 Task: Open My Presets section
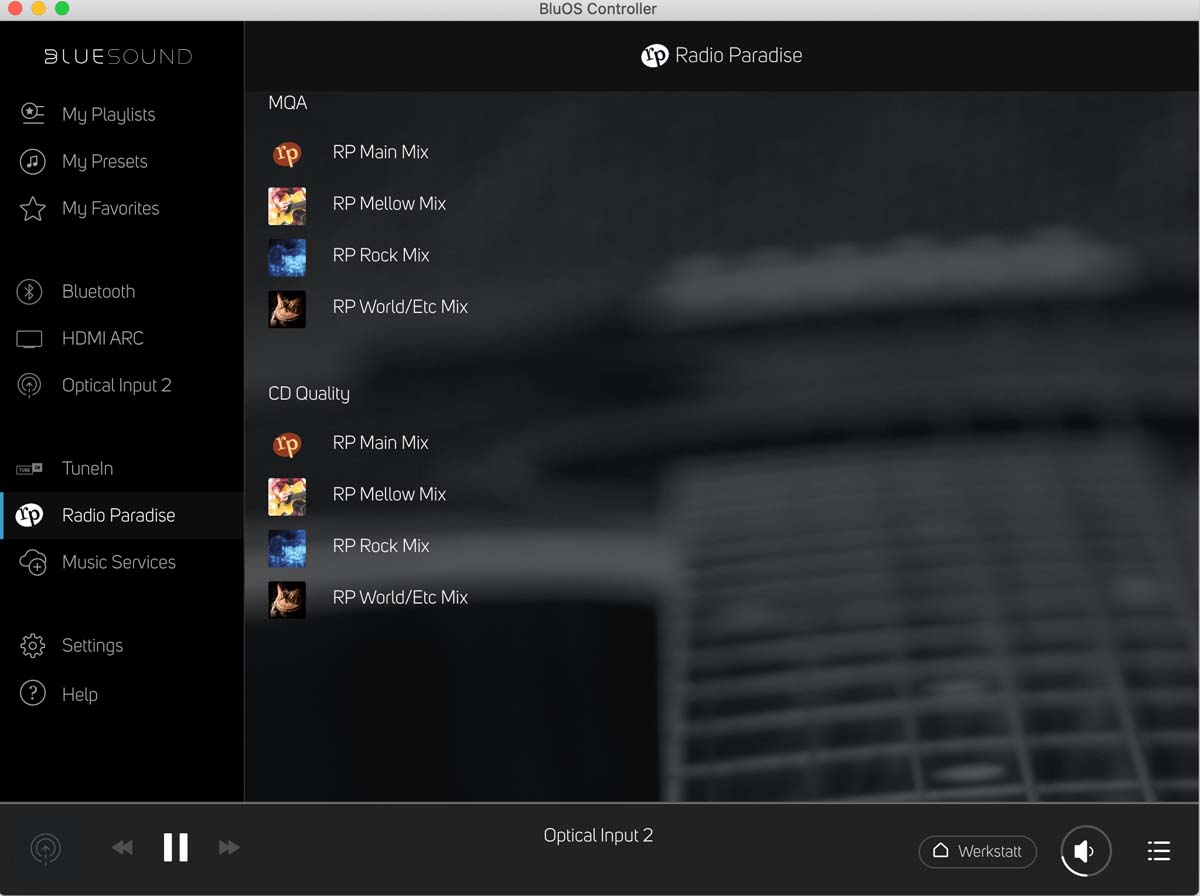[x=104, y=161]
